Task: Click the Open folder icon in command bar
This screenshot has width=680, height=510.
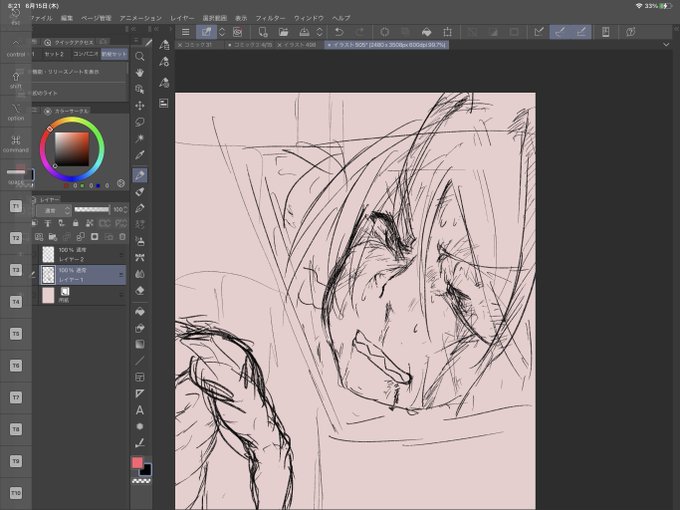Action: click(x=284, y=32)
